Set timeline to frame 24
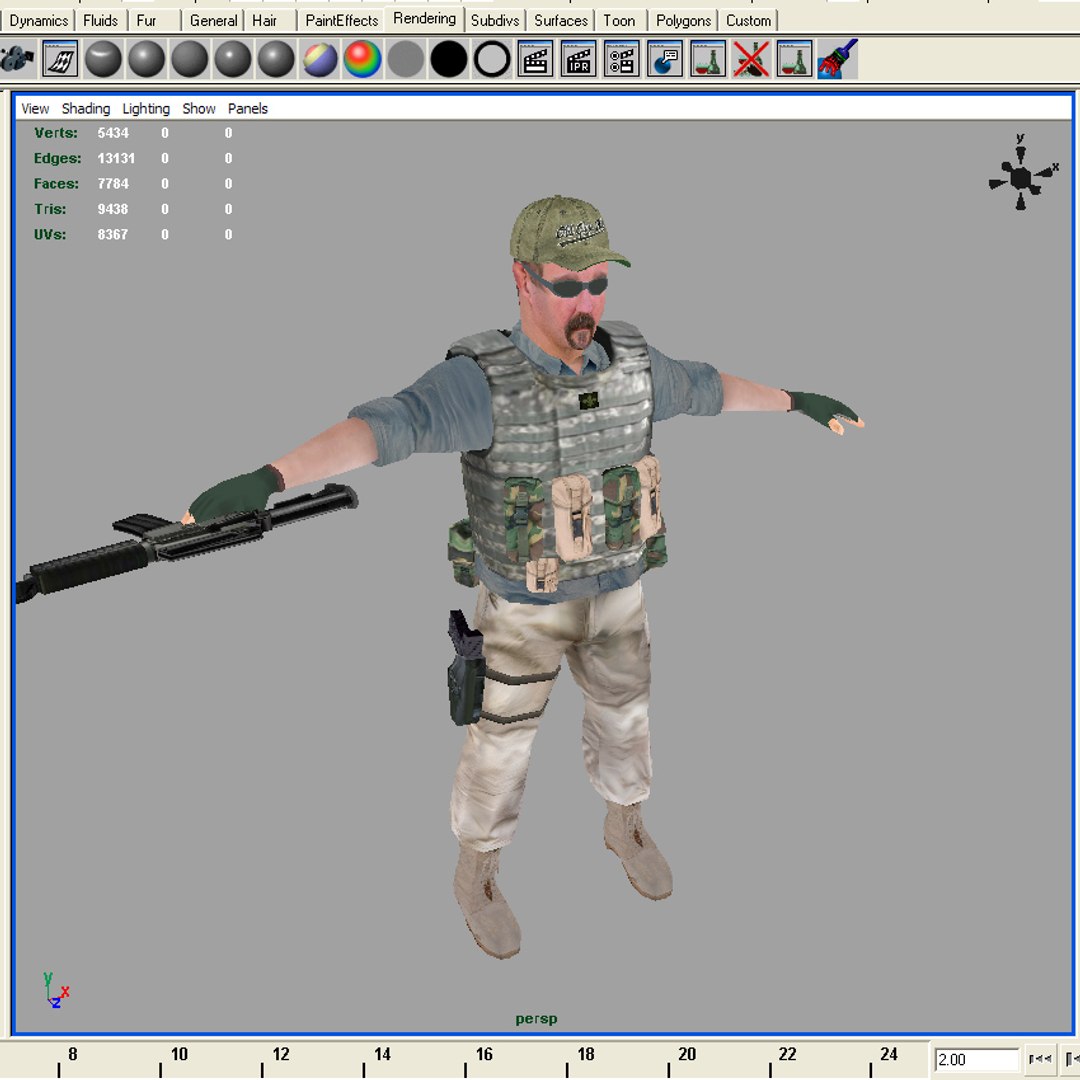 (x=889, y=1055)
